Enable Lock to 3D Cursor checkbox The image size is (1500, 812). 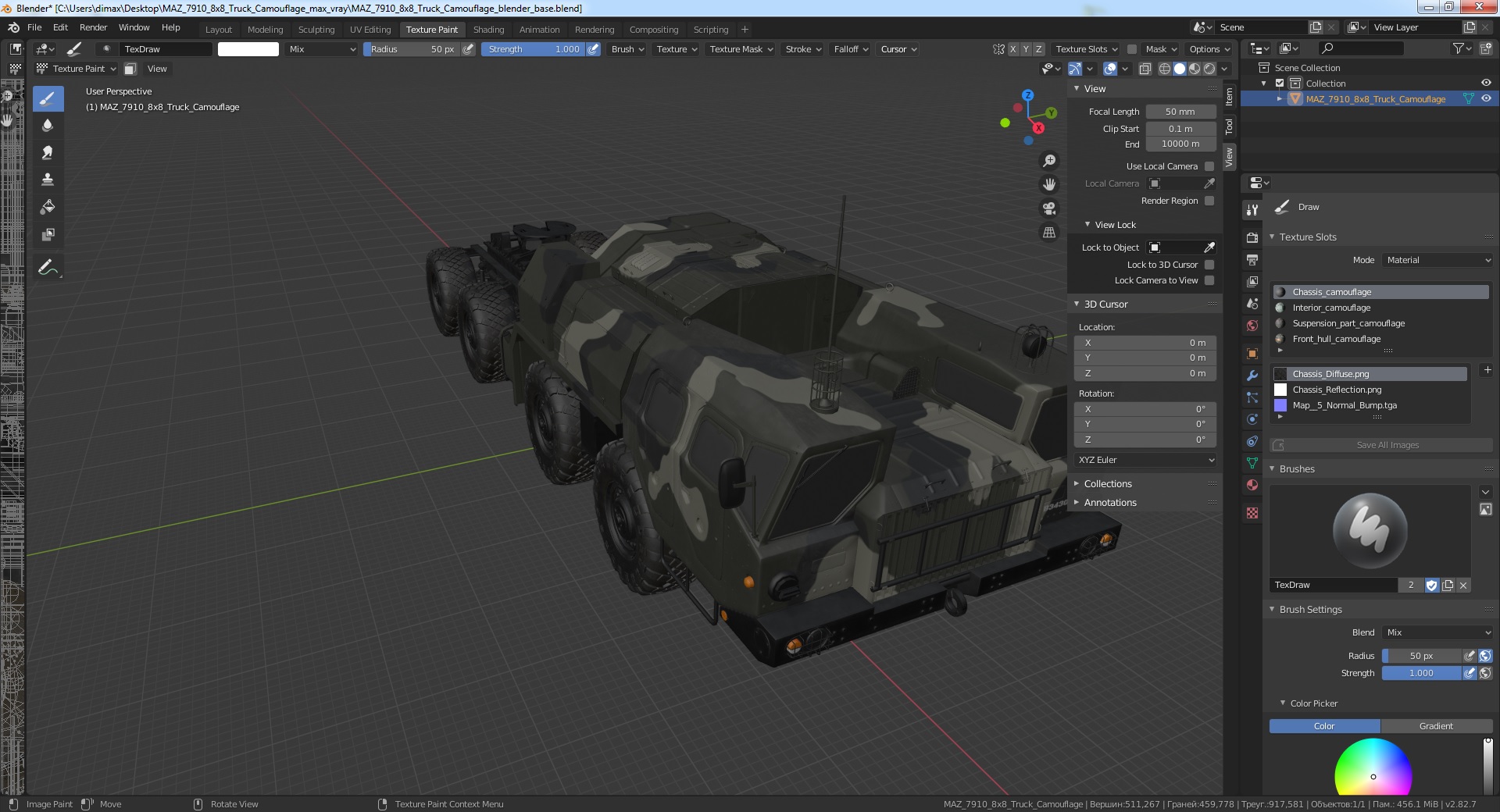pos(1209,265)
